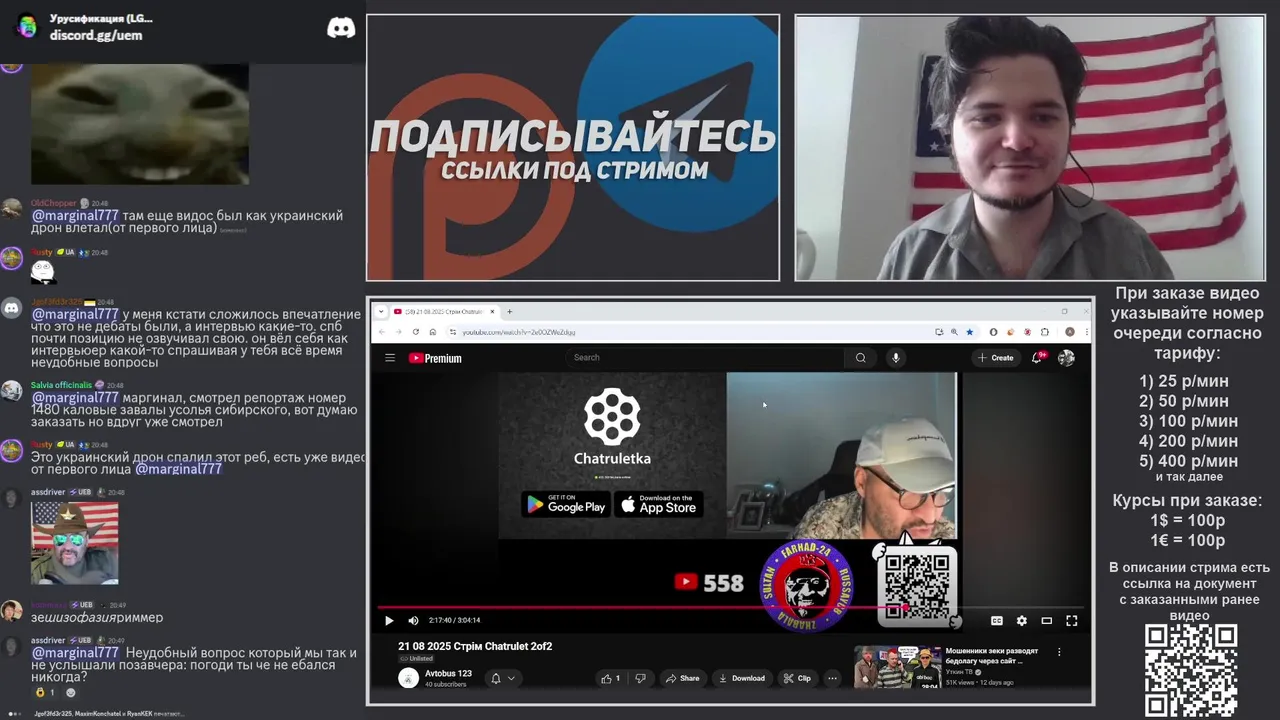This screenshot has width=1280, height=720.
Task: Open the Уткин ТВ channel link
Action: coord(962,672)
